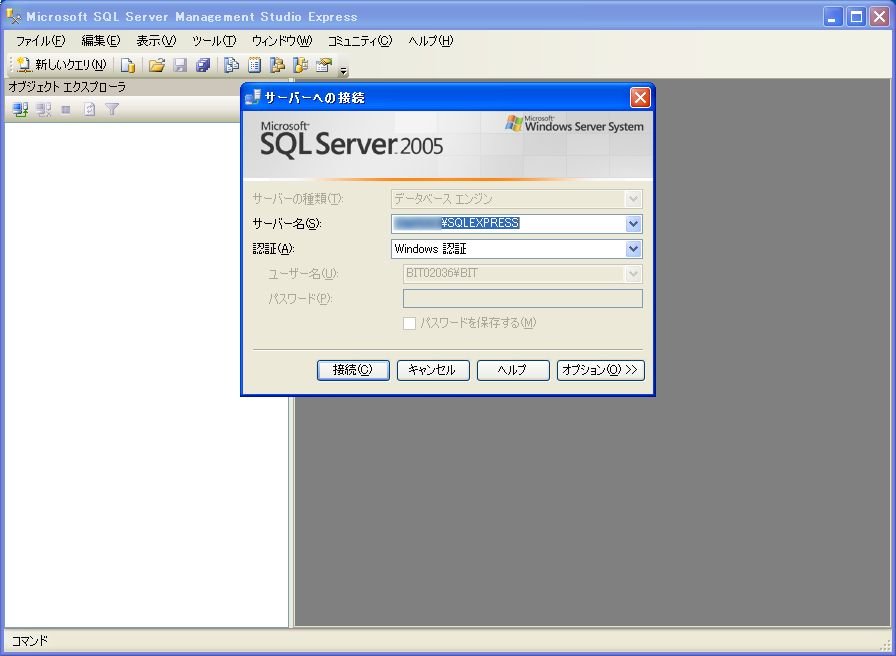
Task: Expand options with オプション(O) >> button
Action: [601, 370]
